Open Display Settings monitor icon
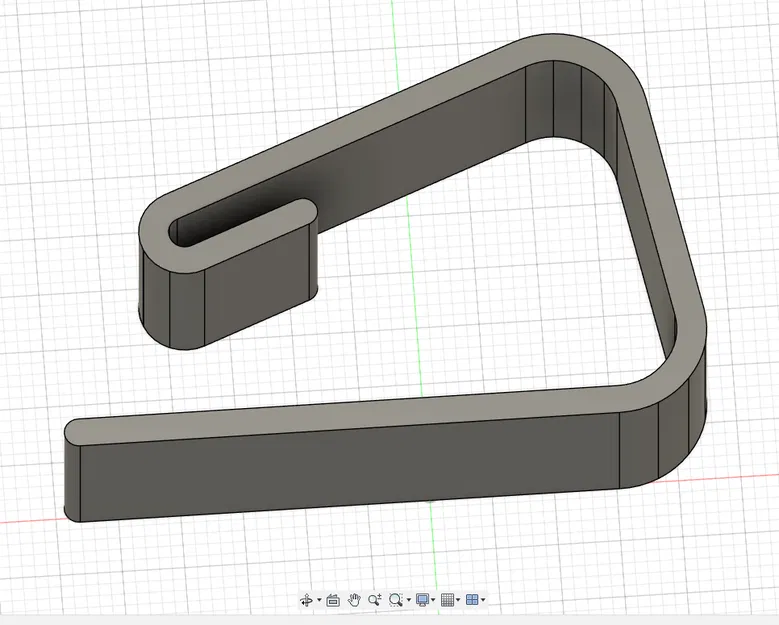 click(x=422, y=600)
